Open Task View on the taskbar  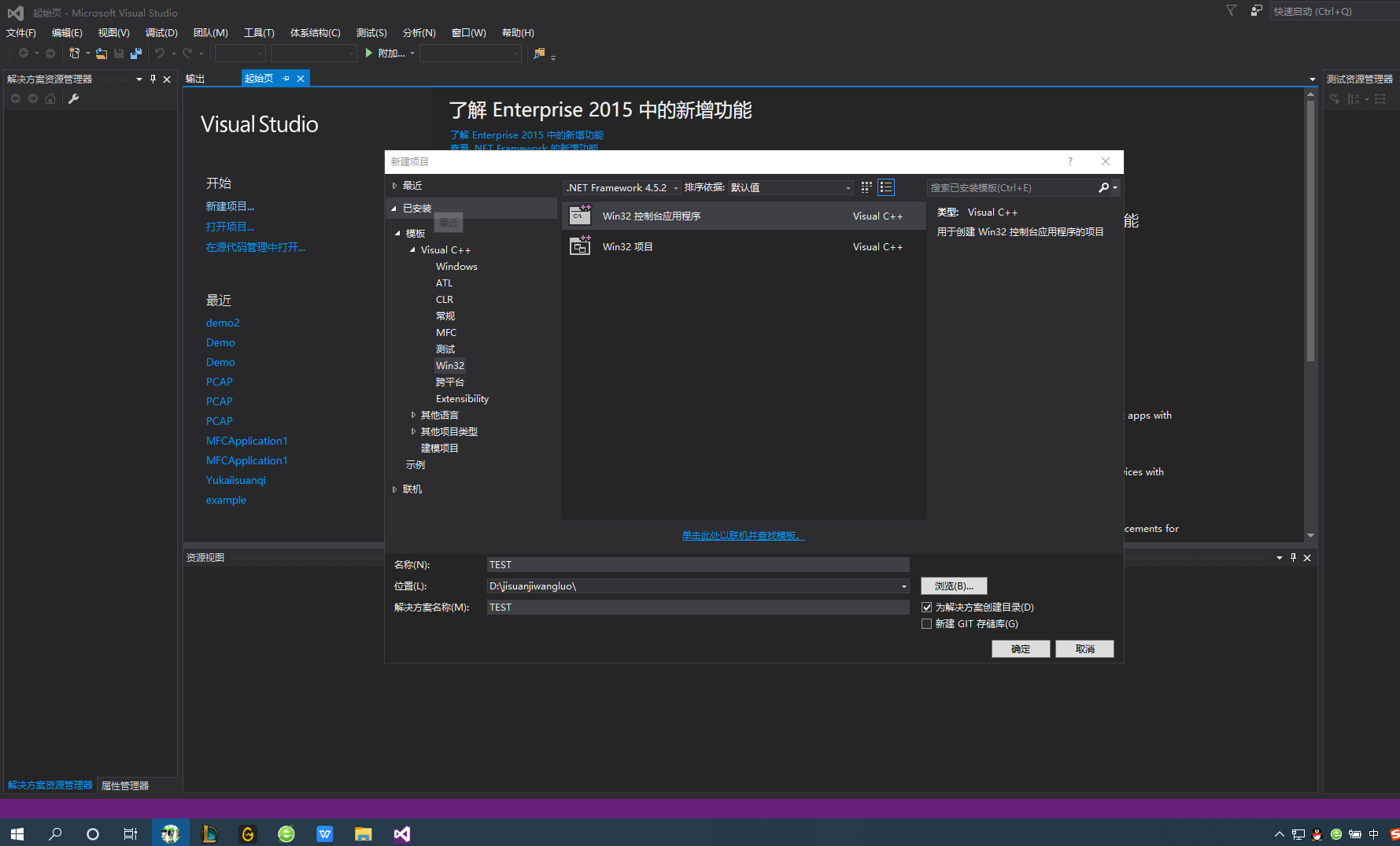coord(131,833)
